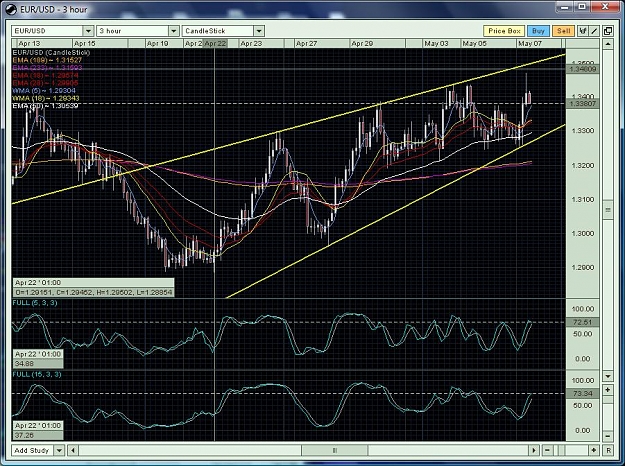Click the R reset button

608,450
